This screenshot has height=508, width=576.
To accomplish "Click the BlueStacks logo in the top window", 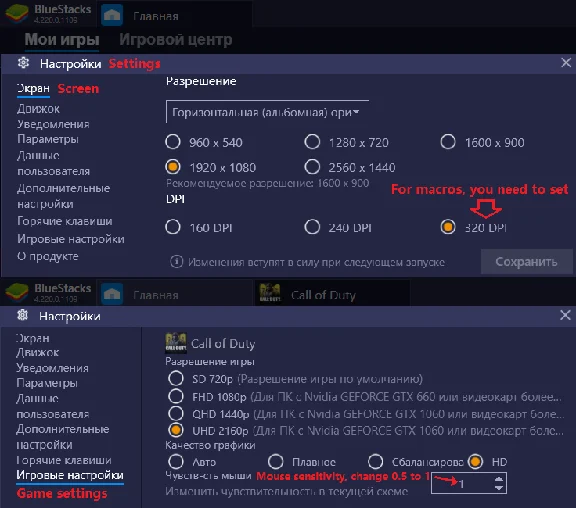I will (17, 13).
